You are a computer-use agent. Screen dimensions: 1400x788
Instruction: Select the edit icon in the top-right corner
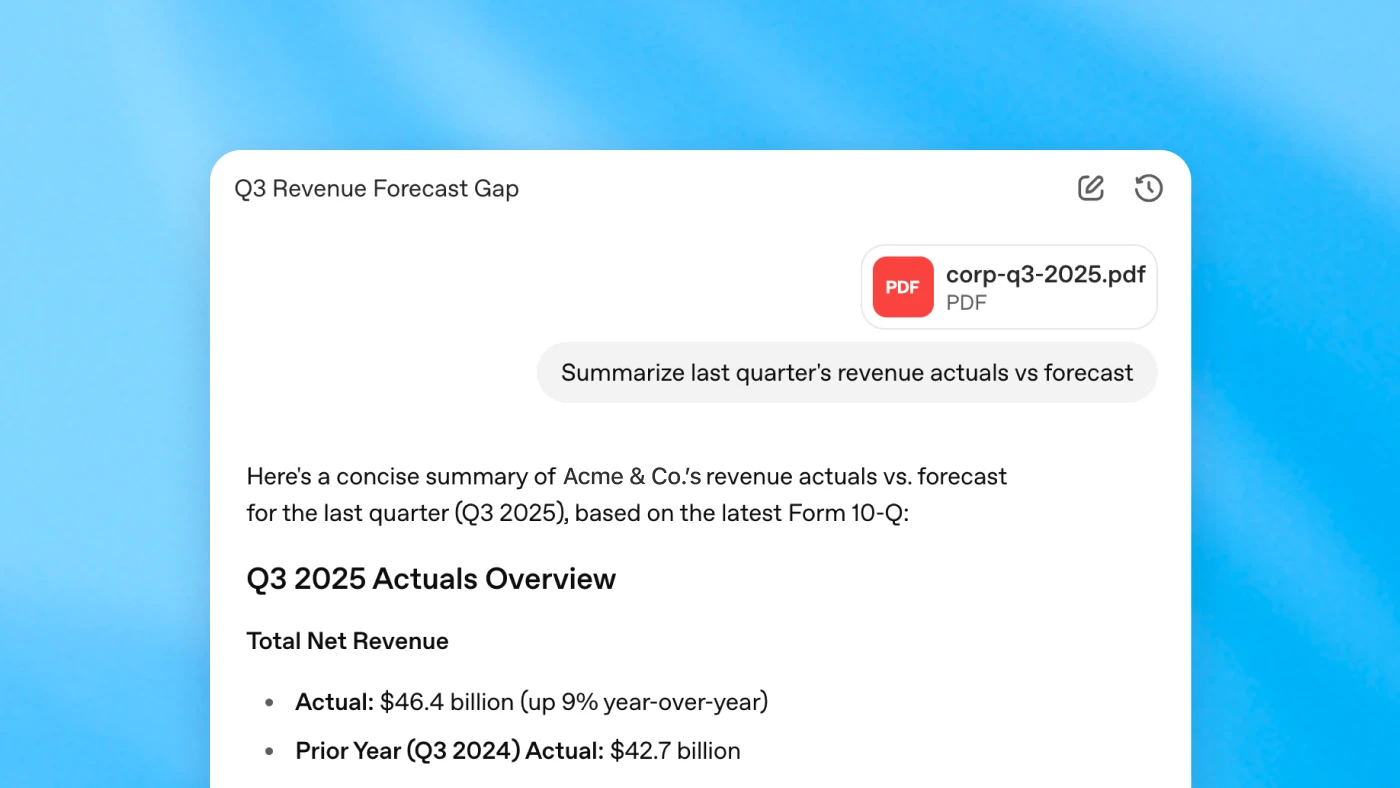pyautogui.click(x=1090, y=188)
